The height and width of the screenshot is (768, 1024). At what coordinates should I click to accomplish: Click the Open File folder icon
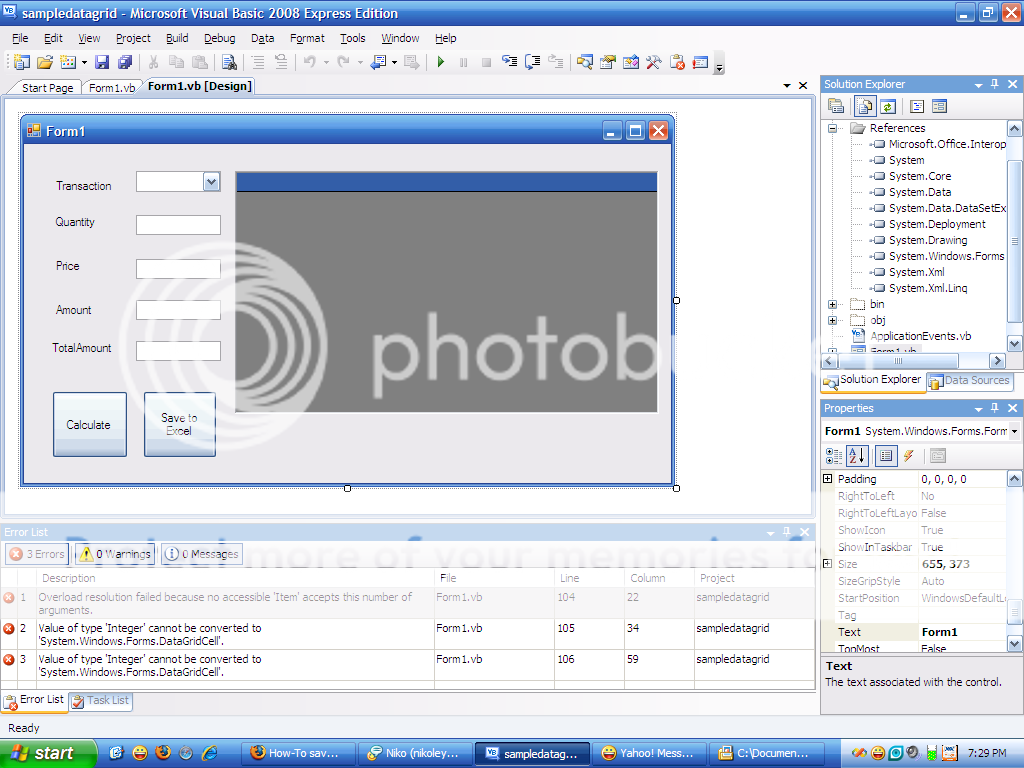44,62
